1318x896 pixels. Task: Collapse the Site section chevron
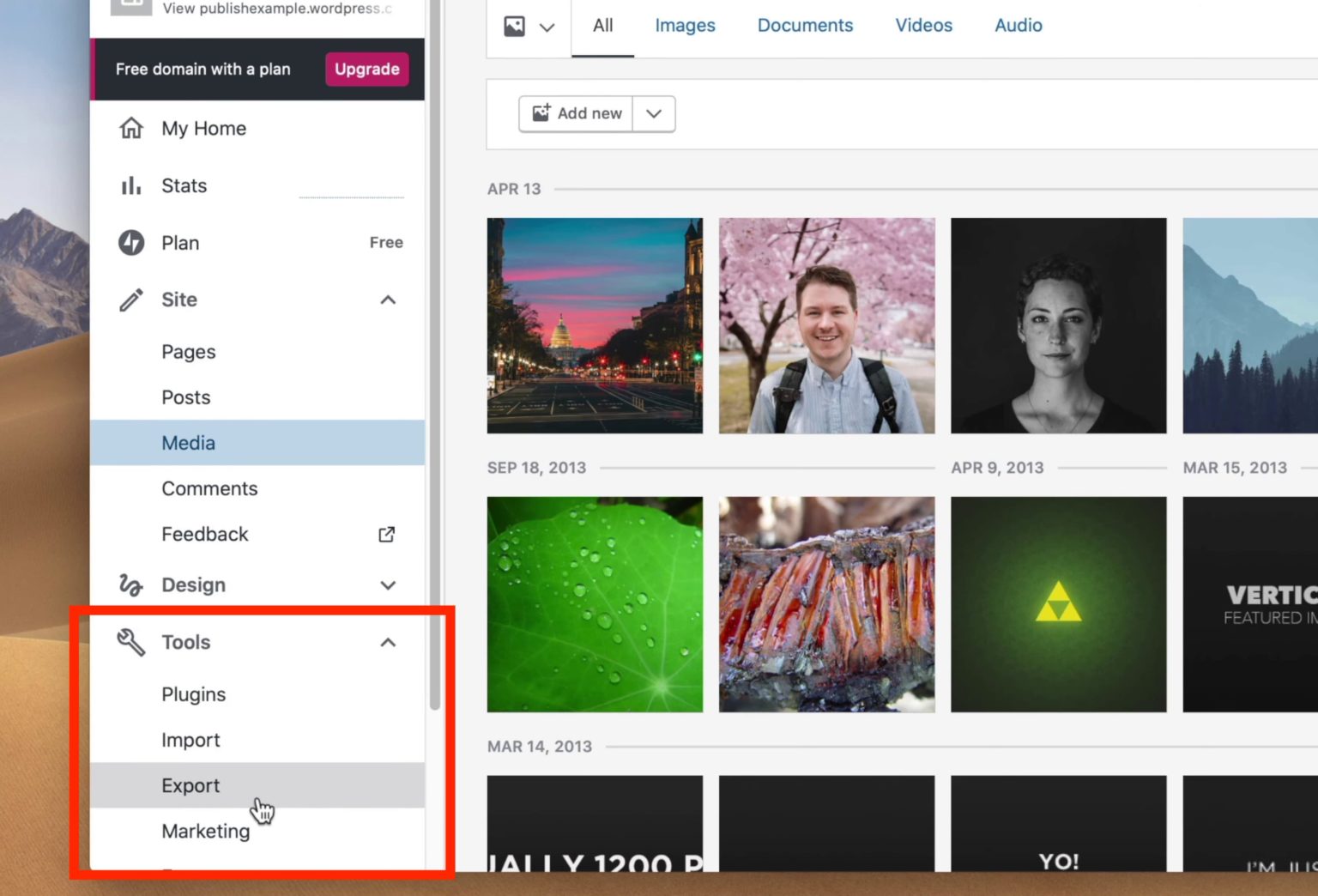[388, 300]
